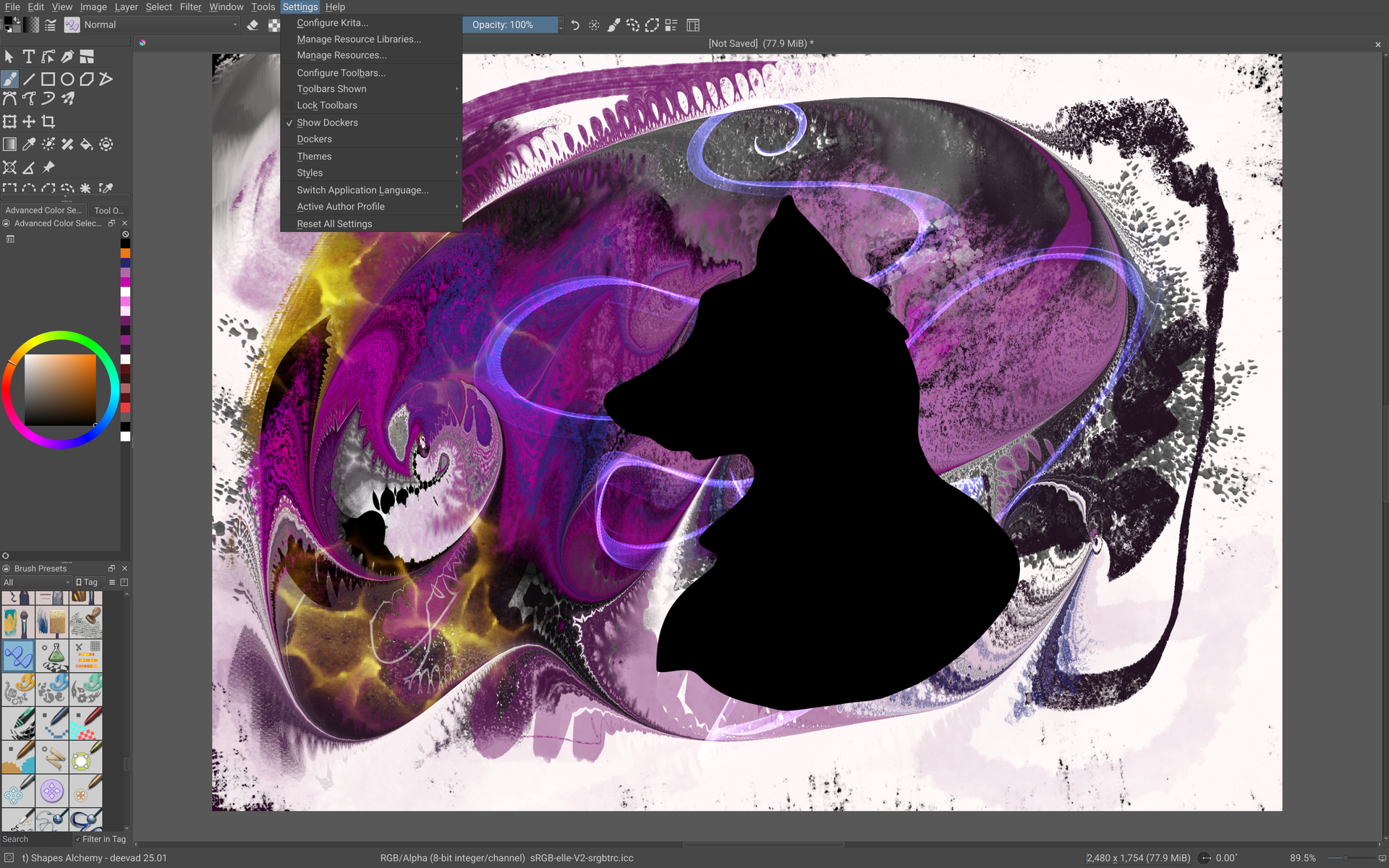1389x868 pixels.
Task: Expand the Styles submenu
Action: (371, 173)
